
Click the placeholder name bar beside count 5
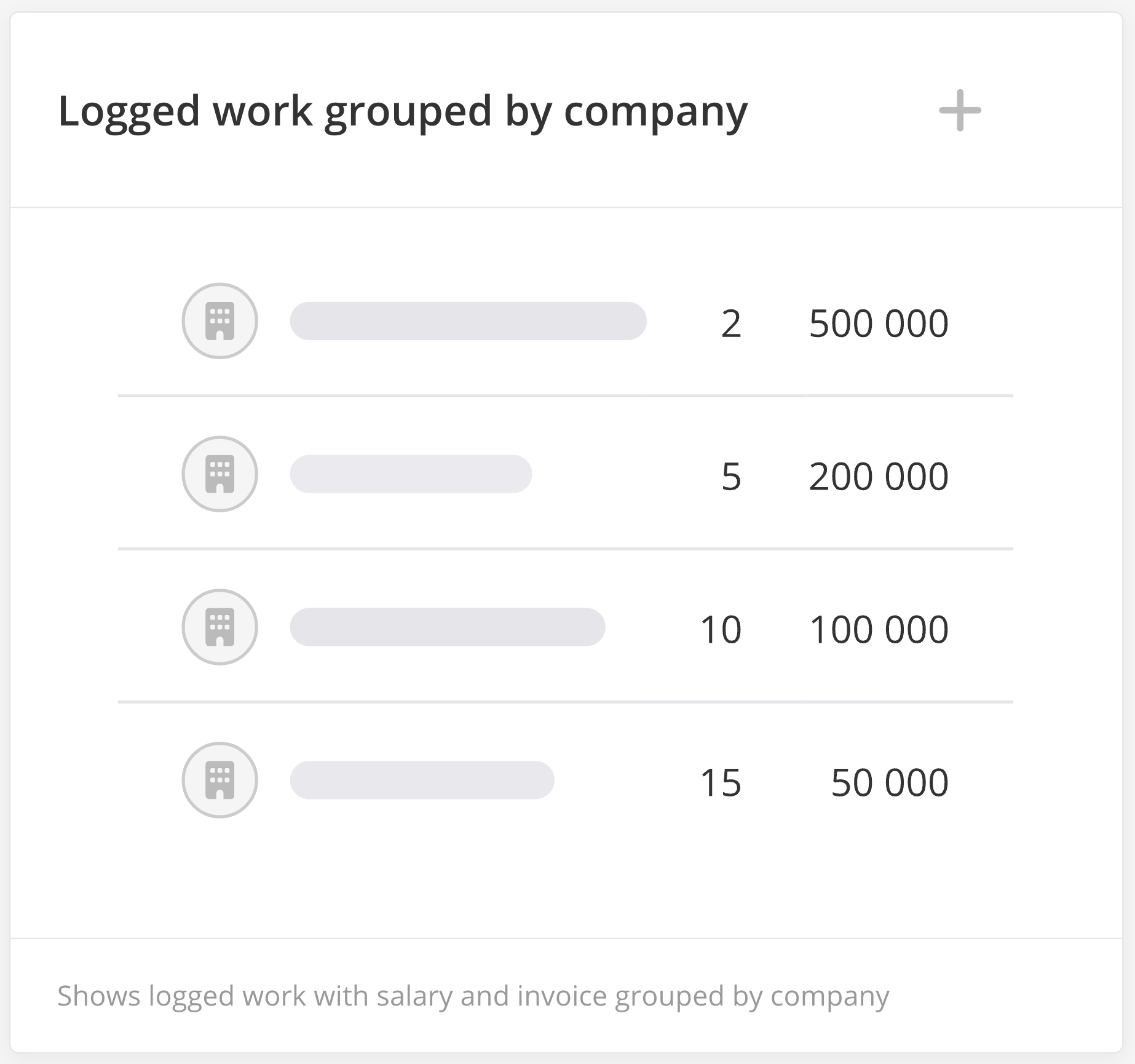pyautogui.click(x=411, y=474)
